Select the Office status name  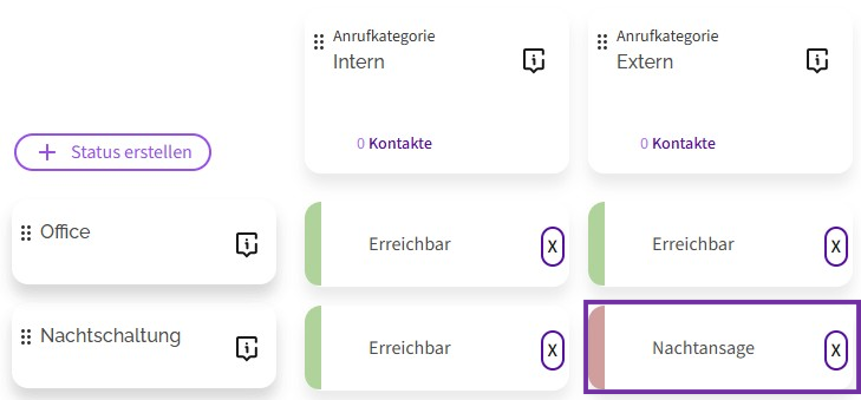click(x=65, y=232)
